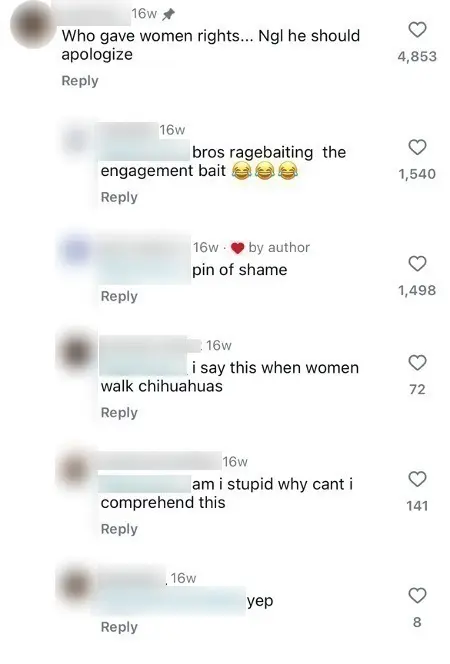450x664 pixels.
Task: Reply to the pinned "women rights" comment
Action: tap(80, 80)
